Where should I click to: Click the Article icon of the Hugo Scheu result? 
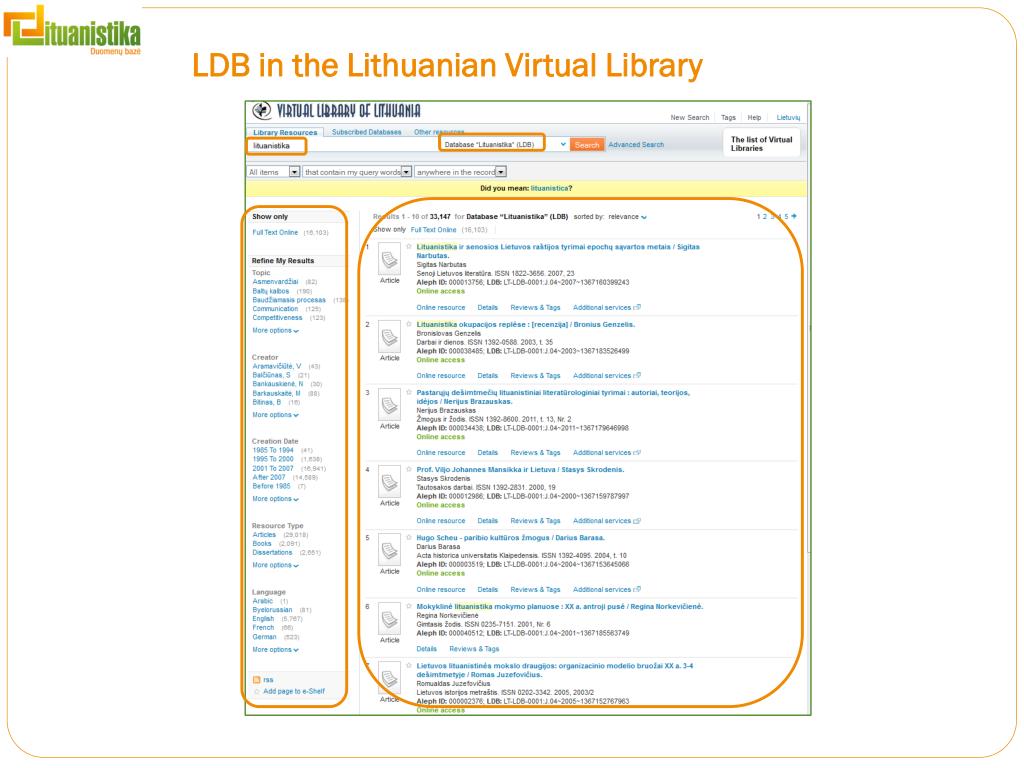[390, 551]
